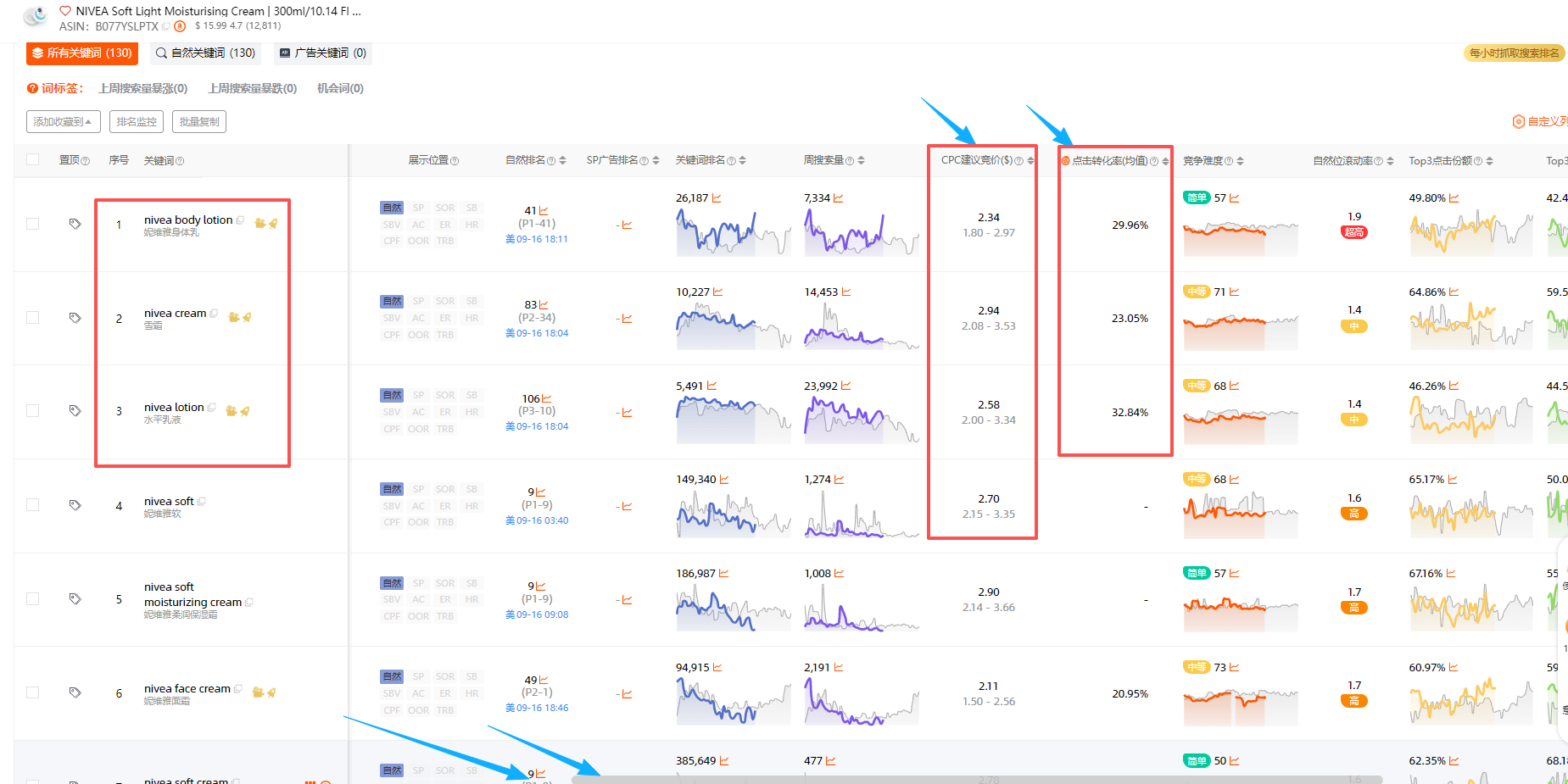Sort by 周搜索量 column
1568x784 pixels.
point(861,161)
